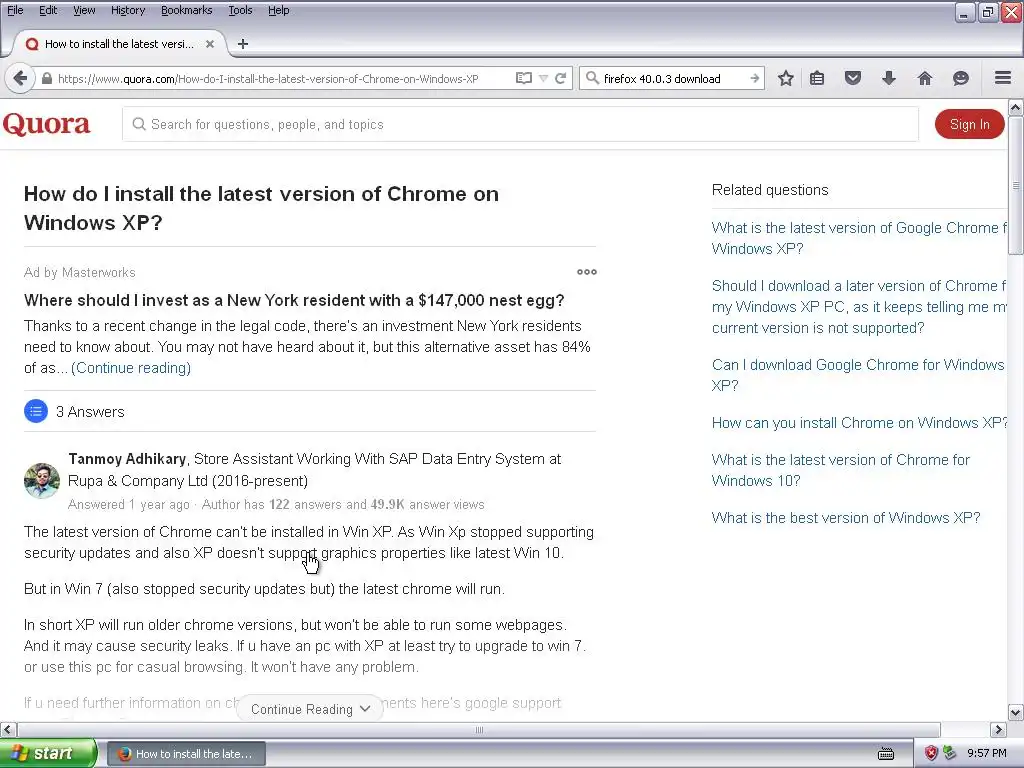Open the URL history dropdown arrow
1024x768 pixels.
click(543, 78)
